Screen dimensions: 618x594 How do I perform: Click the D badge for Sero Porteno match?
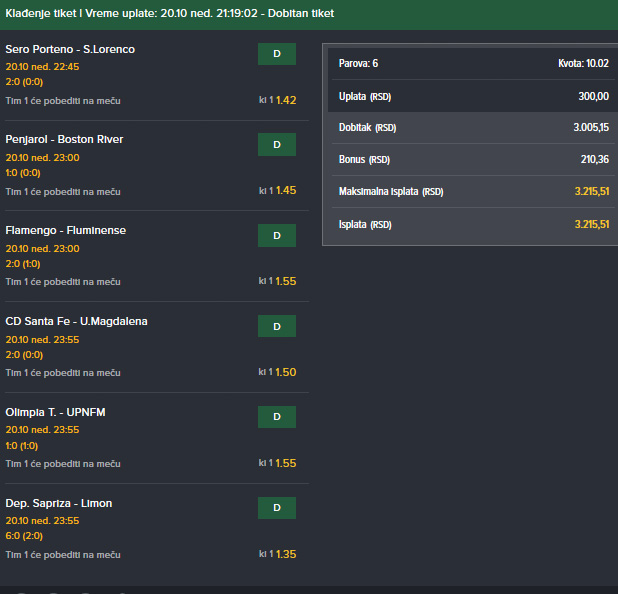coord(277,54)
